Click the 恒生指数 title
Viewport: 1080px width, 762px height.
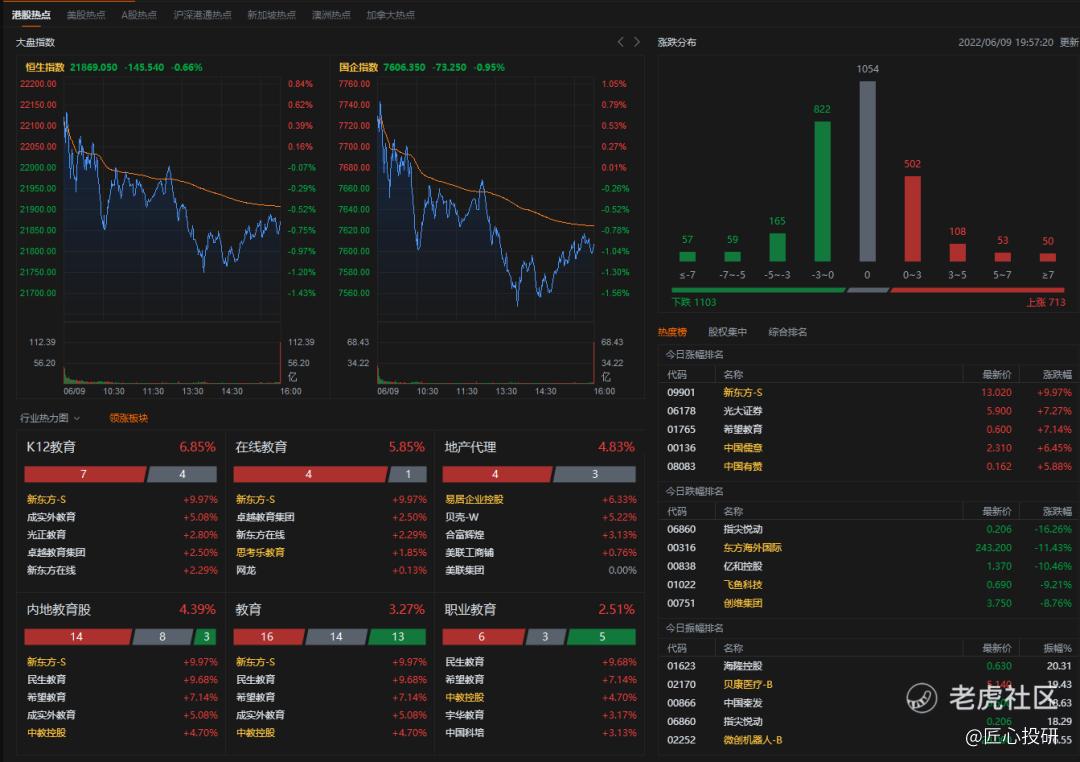(45, 67)
